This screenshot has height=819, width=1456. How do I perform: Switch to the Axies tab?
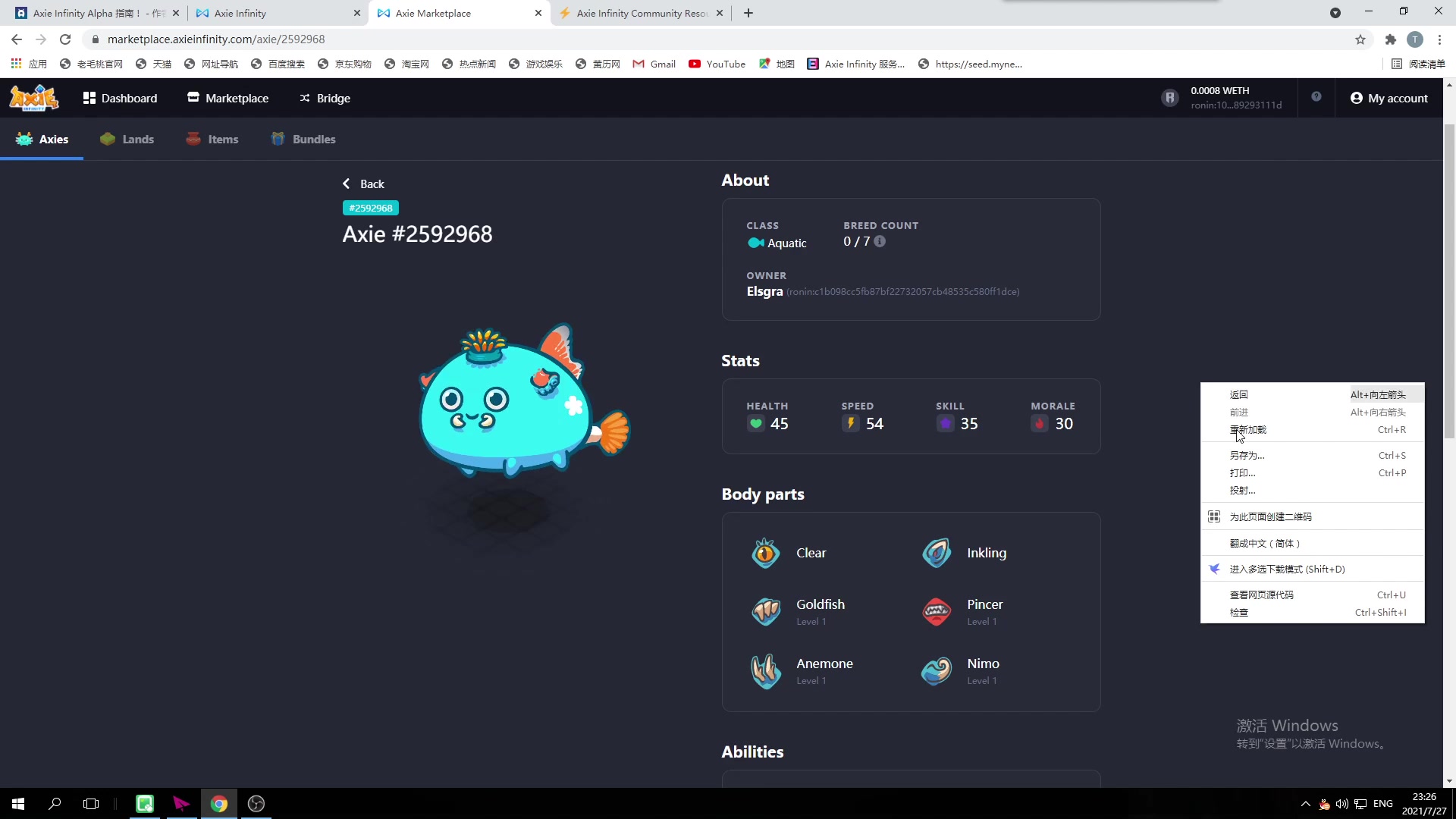[x=42, y=139]
